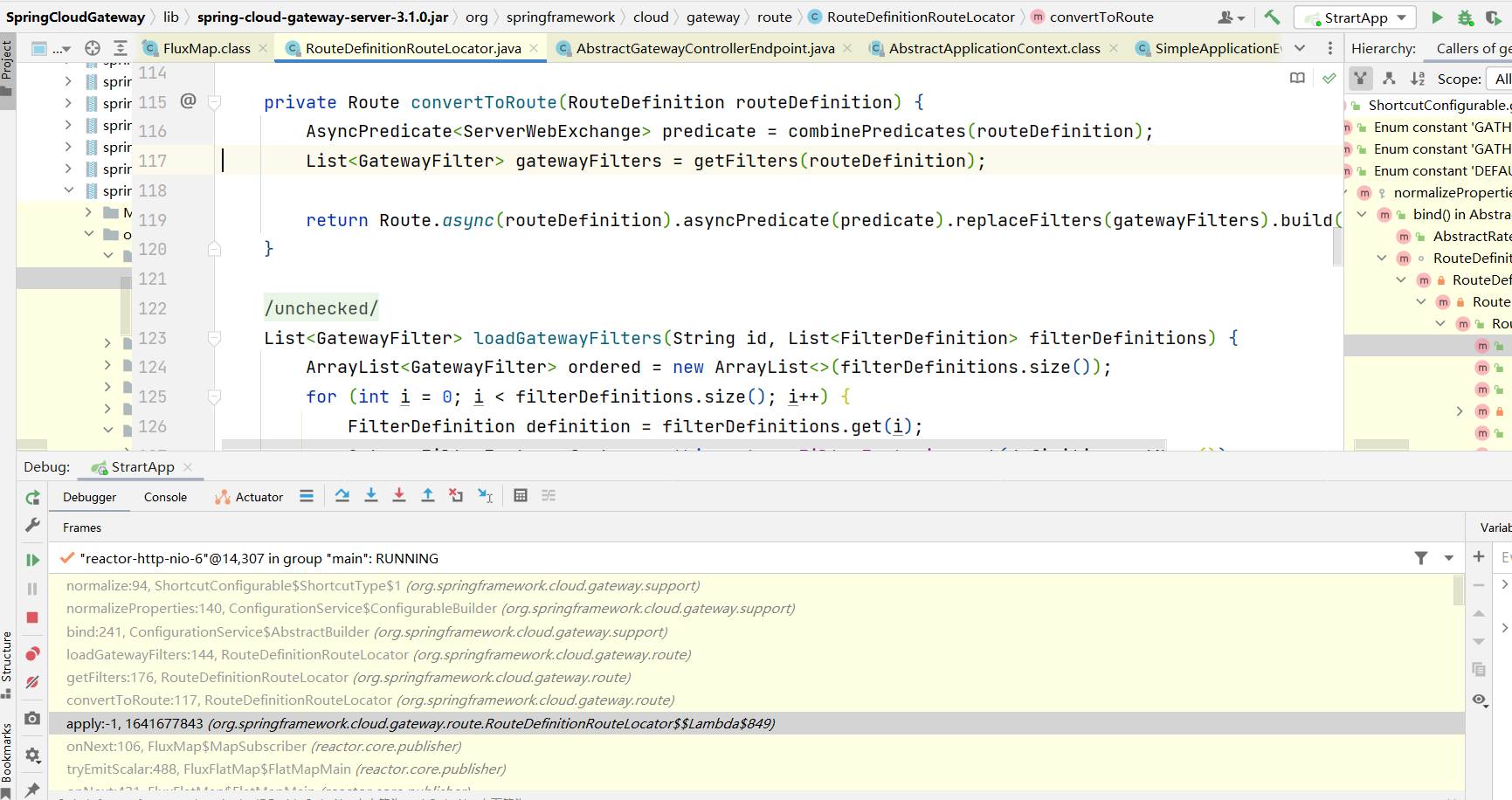The width and height of the screenshot is (1512, 800).
Task: Open the Structure tool window button
Action: [x=7, y=664]
